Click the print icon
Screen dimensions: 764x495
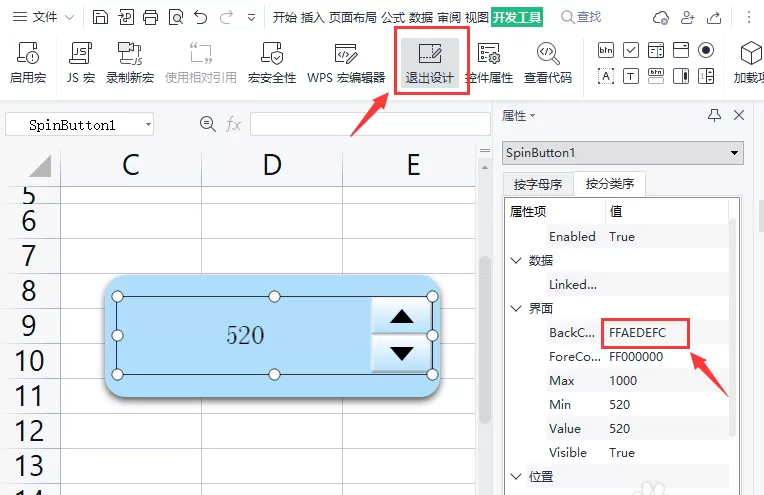151,17
